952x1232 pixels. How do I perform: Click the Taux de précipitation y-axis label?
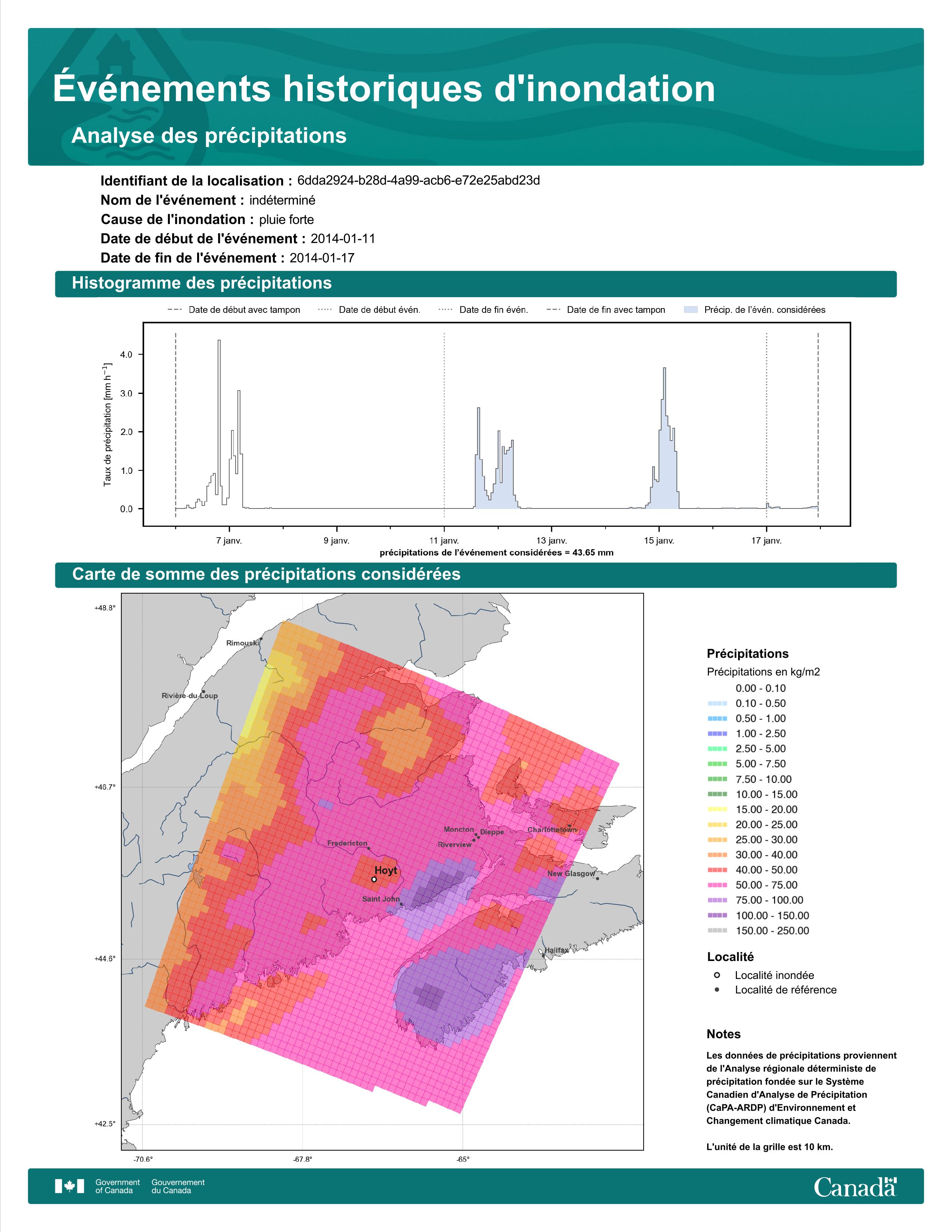(107, 424)
